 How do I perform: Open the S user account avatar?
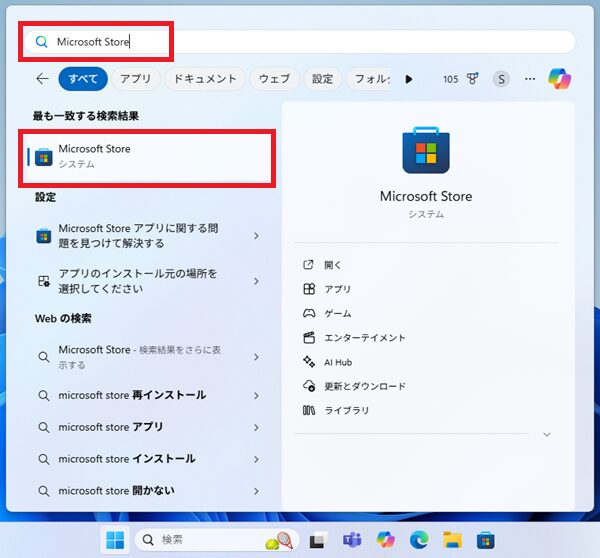(501, 79)
